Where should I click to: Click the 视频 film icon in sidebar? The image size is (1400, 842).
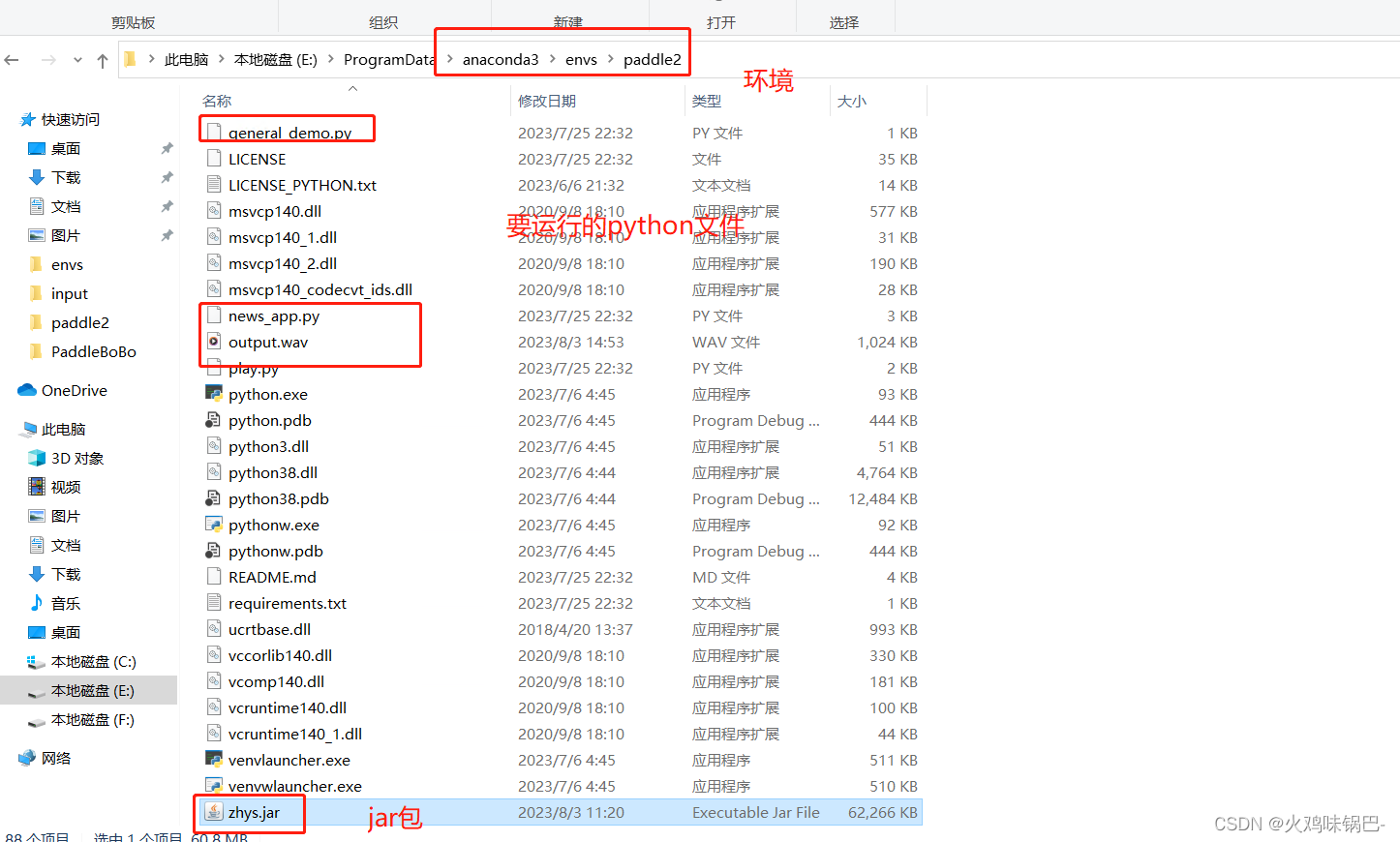pos(37,487)
